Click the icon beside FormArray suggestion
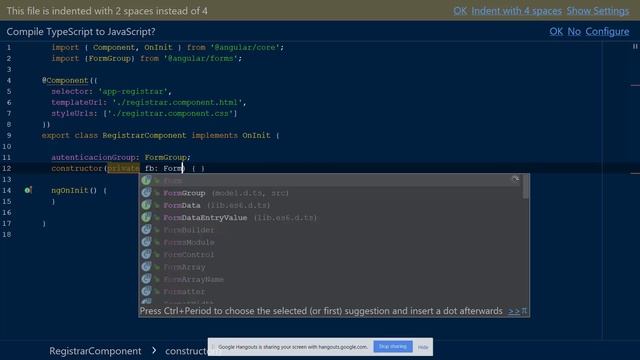 (146, 267)
